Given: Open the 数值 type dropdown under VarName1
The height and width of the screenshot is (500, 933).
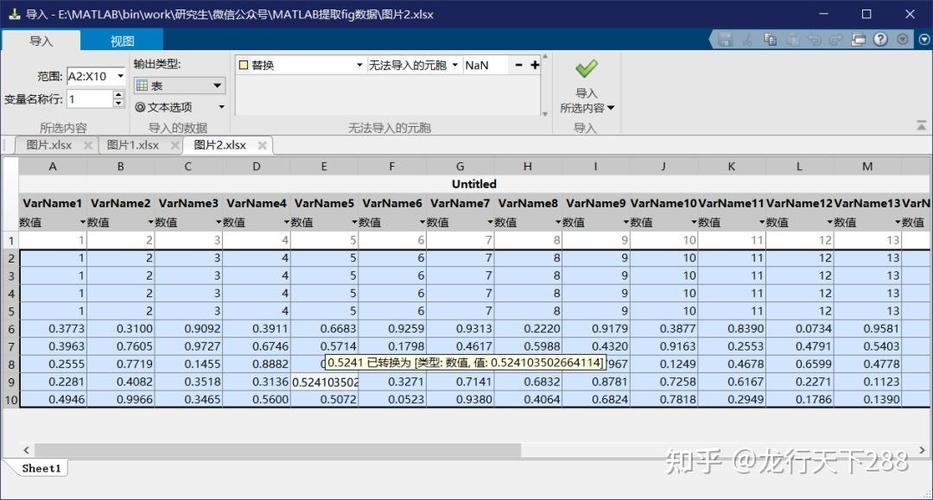Looking at the screenshot, I should pos(83,222).
